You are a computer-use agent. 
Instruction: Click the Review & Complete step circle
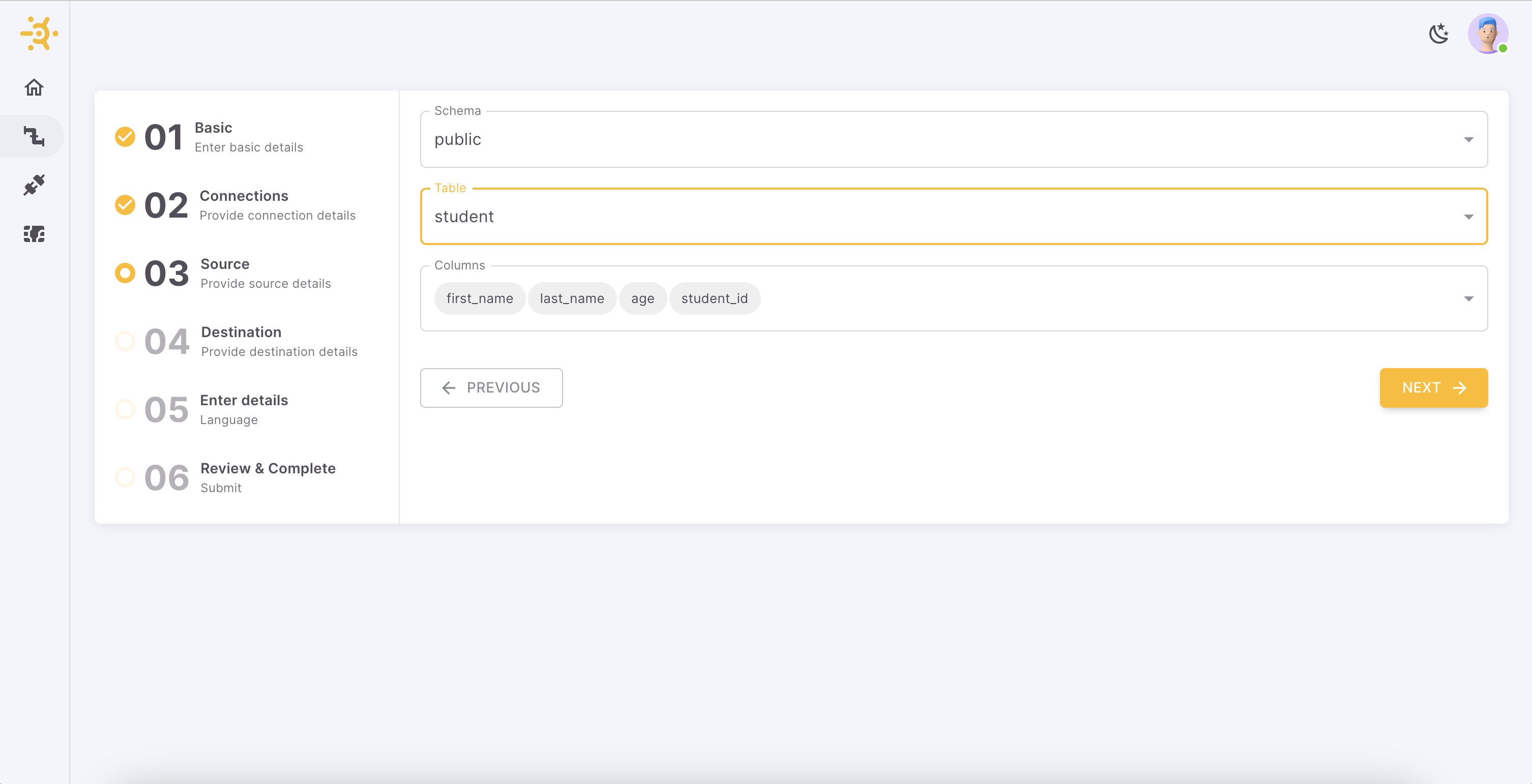coord(125,477)
